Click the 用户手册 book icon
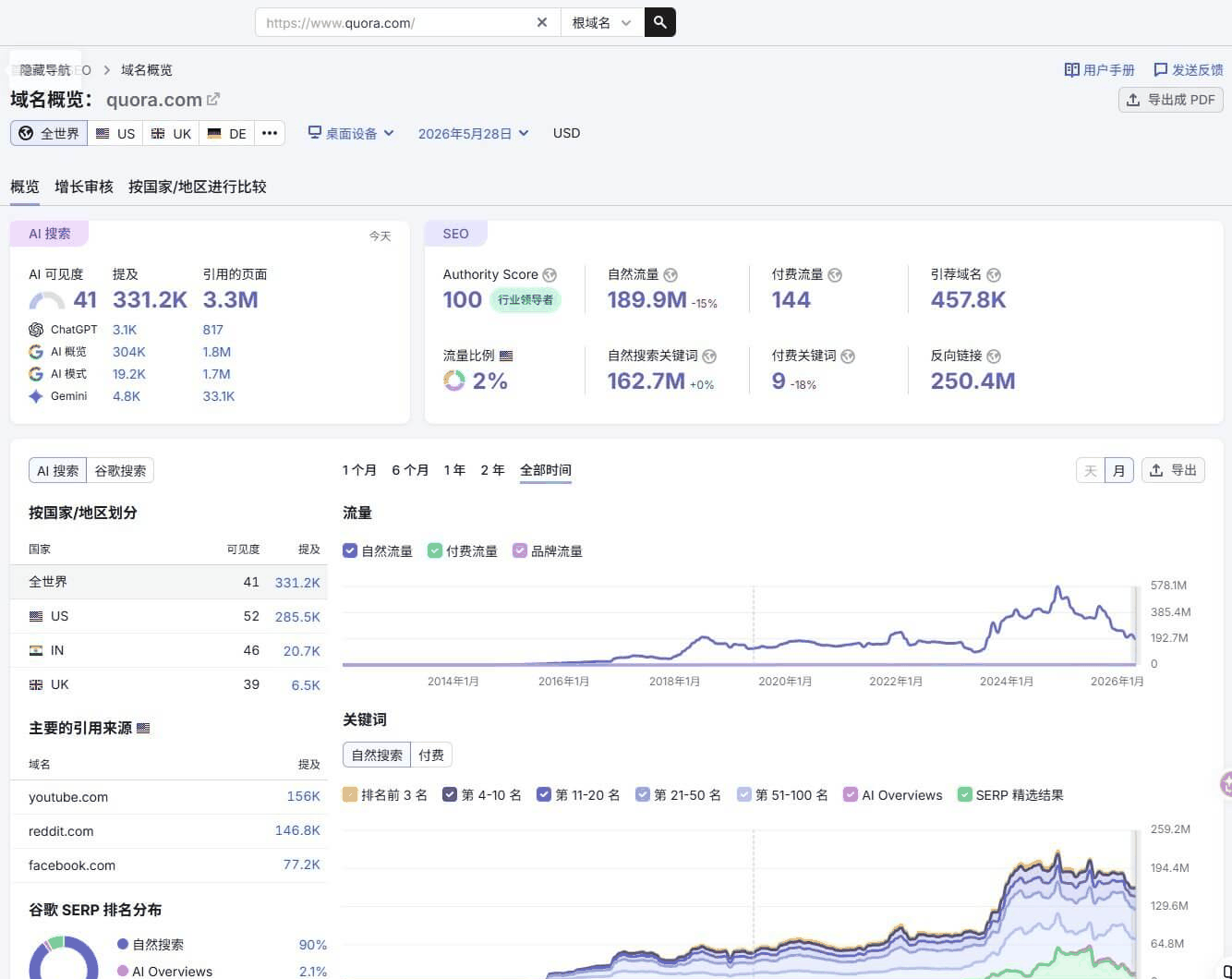The height and width of the screenshot is (979, 1232). tap(1071, 69)
